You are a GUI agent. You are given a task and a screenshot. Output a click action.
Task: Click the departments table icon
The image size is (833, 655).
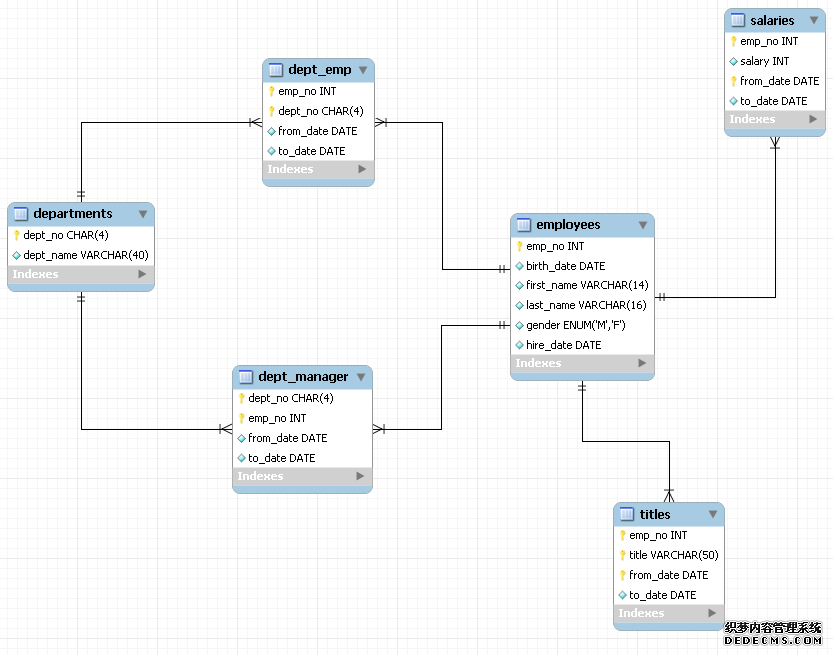(x=21, y=213)
